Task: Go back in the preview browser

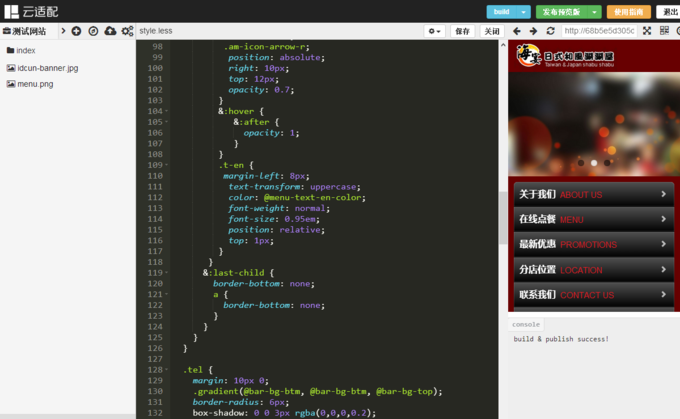Action: coord(516,31)
